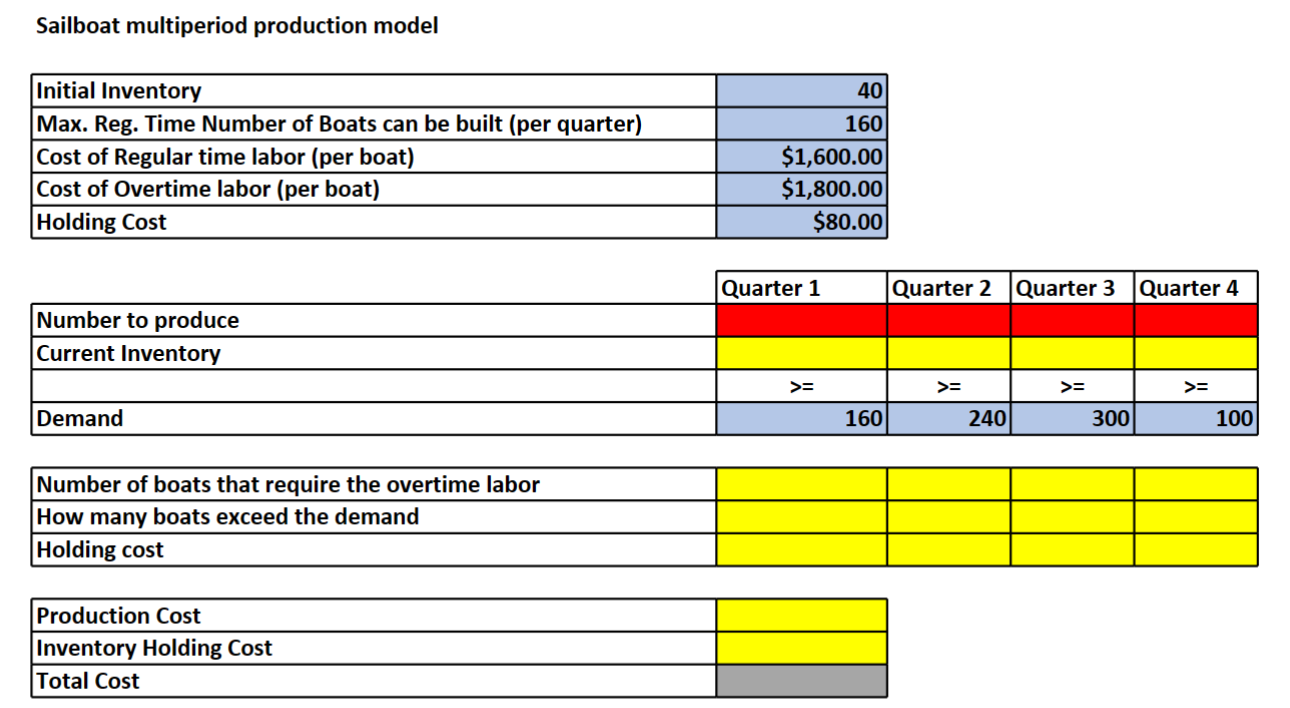Click the Holding Cost value cell showing $80.00
This screenshot has height=708, width=1290.
pos(800,221)
